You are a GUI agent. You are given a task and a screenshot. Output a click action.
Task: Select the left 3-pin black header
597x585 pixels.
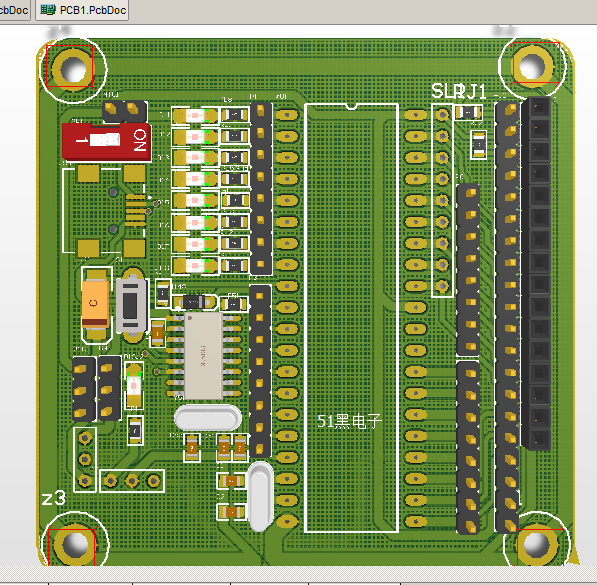[84, 389]
